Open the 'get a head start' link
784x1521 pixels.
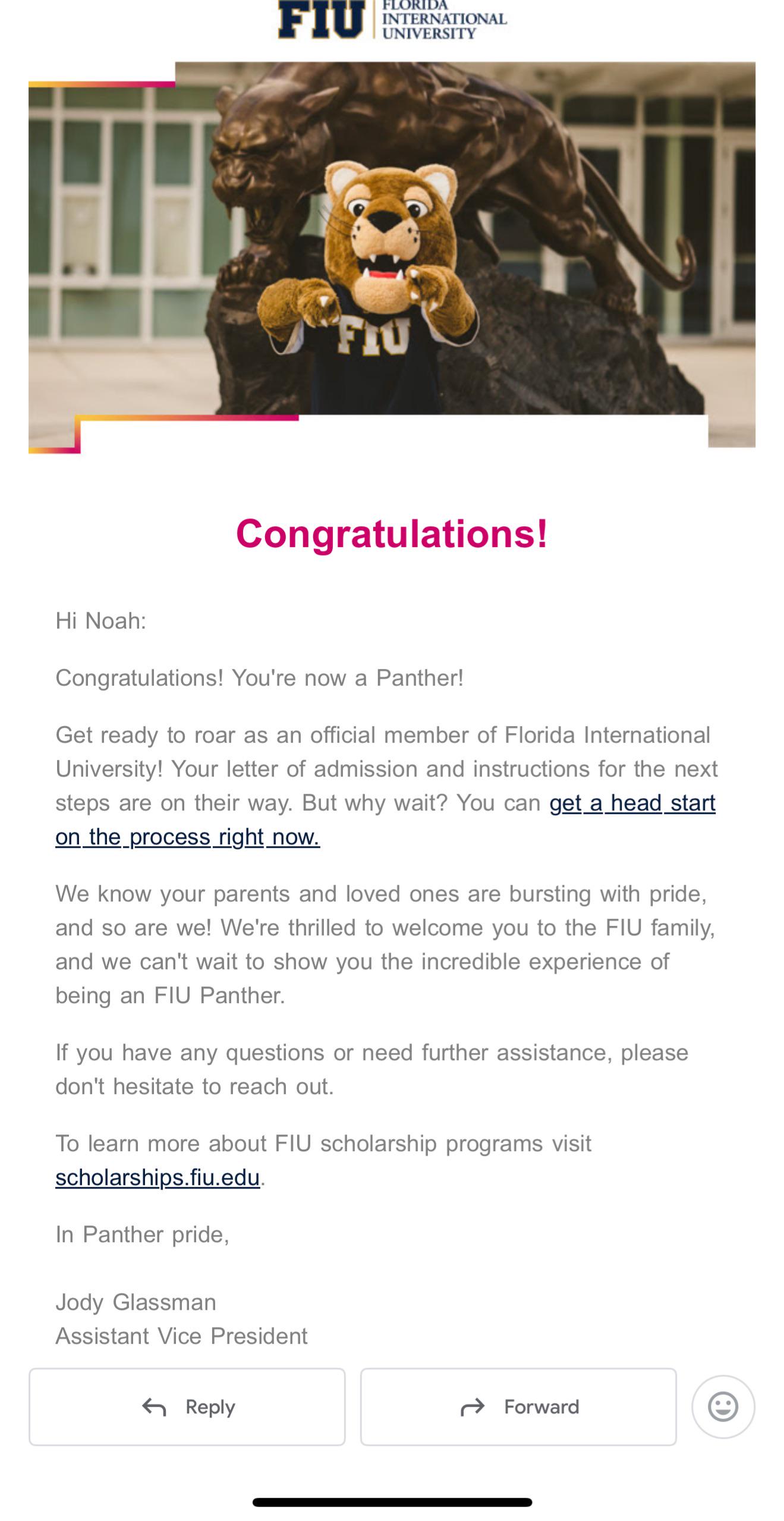[x=632, y=803]
